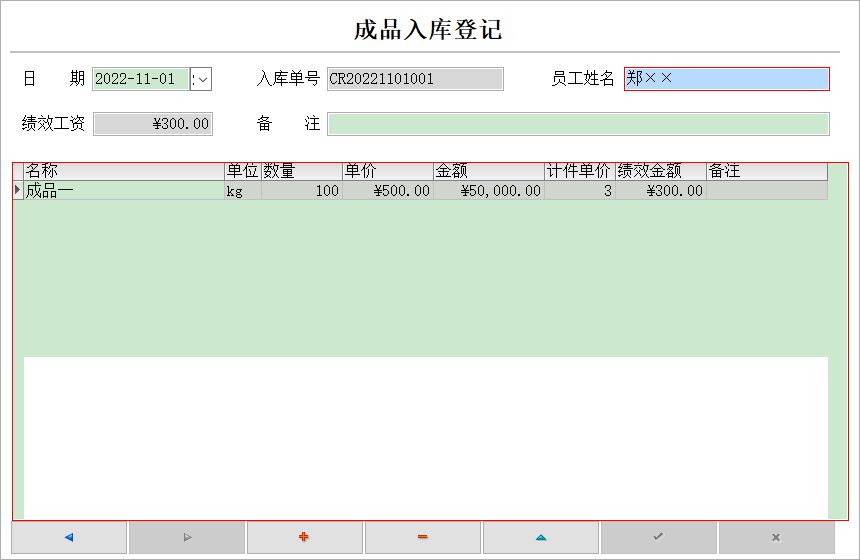The width and height of the screenshot is (860, 560).
Task: Click the 单位 column header
Action: (x=243, y=171)
